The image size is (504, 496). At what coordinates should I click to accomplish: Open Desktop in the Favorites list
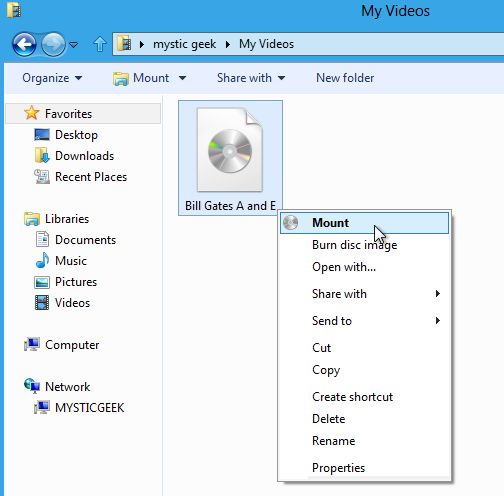pyautogui.click(x=76, y=135)
